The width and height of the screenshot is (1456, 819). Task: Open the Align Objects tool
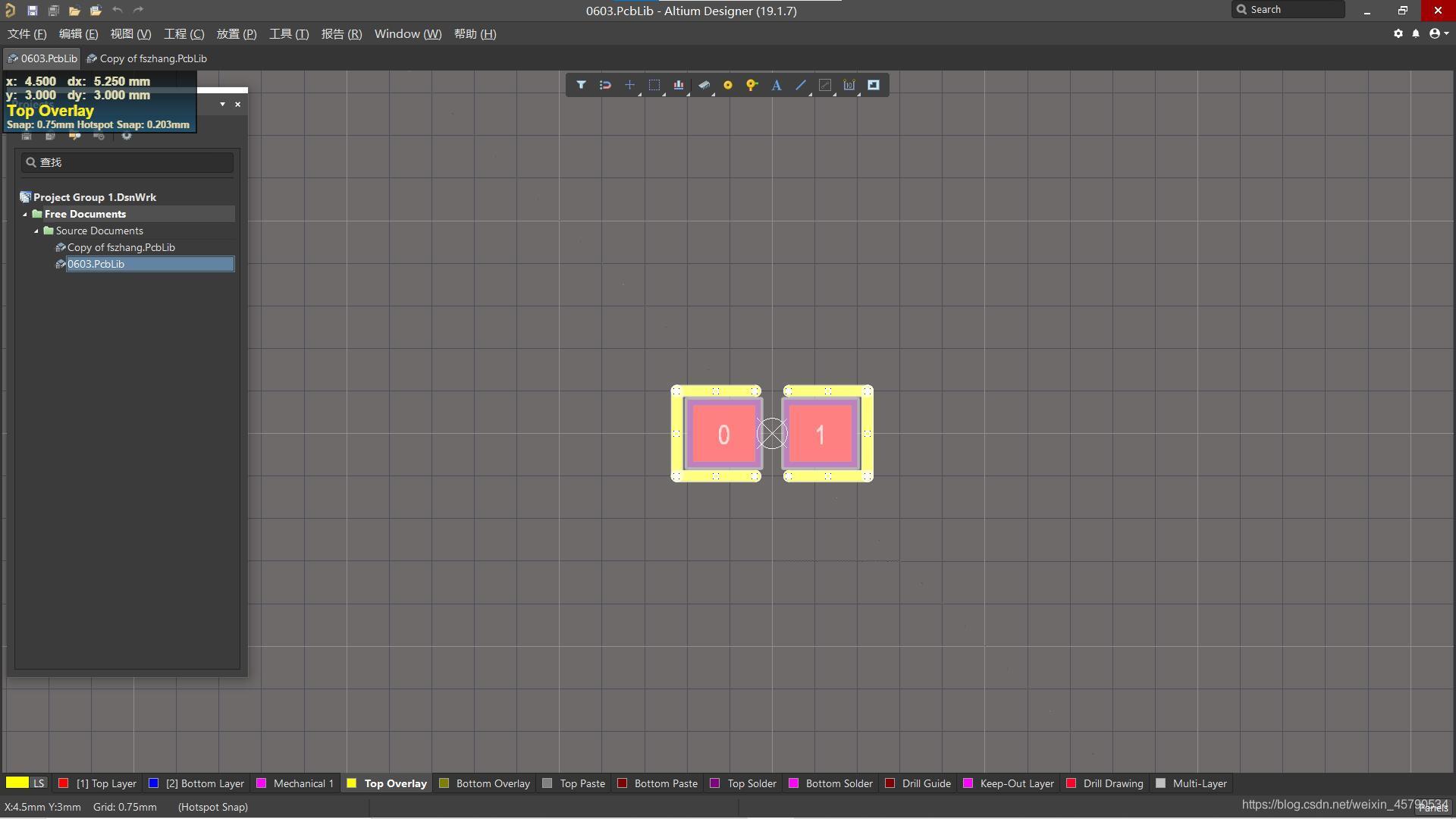pyautogui.click(x=678, y=85)
